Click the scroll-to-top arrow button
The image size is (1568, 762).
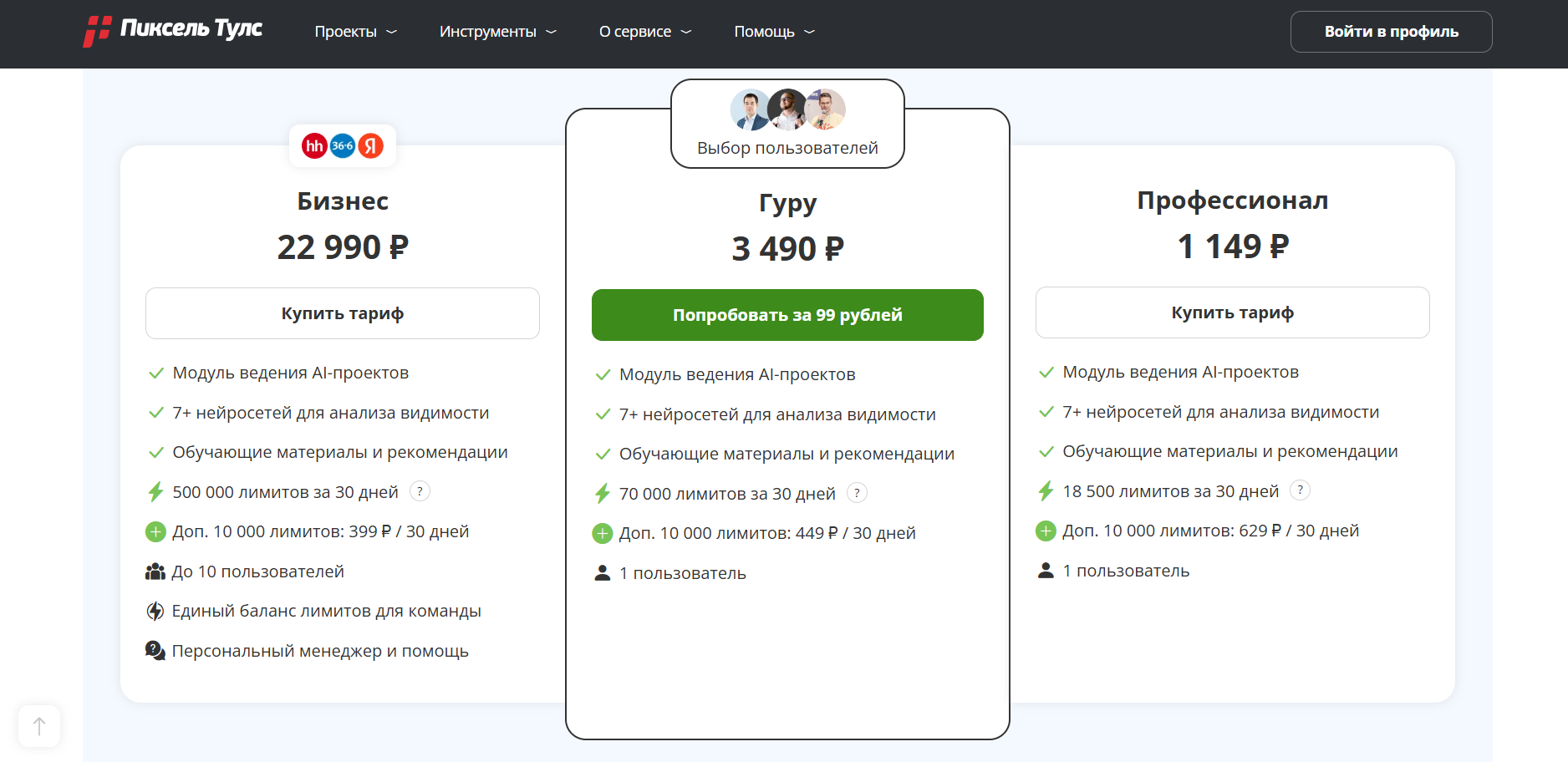39,726
